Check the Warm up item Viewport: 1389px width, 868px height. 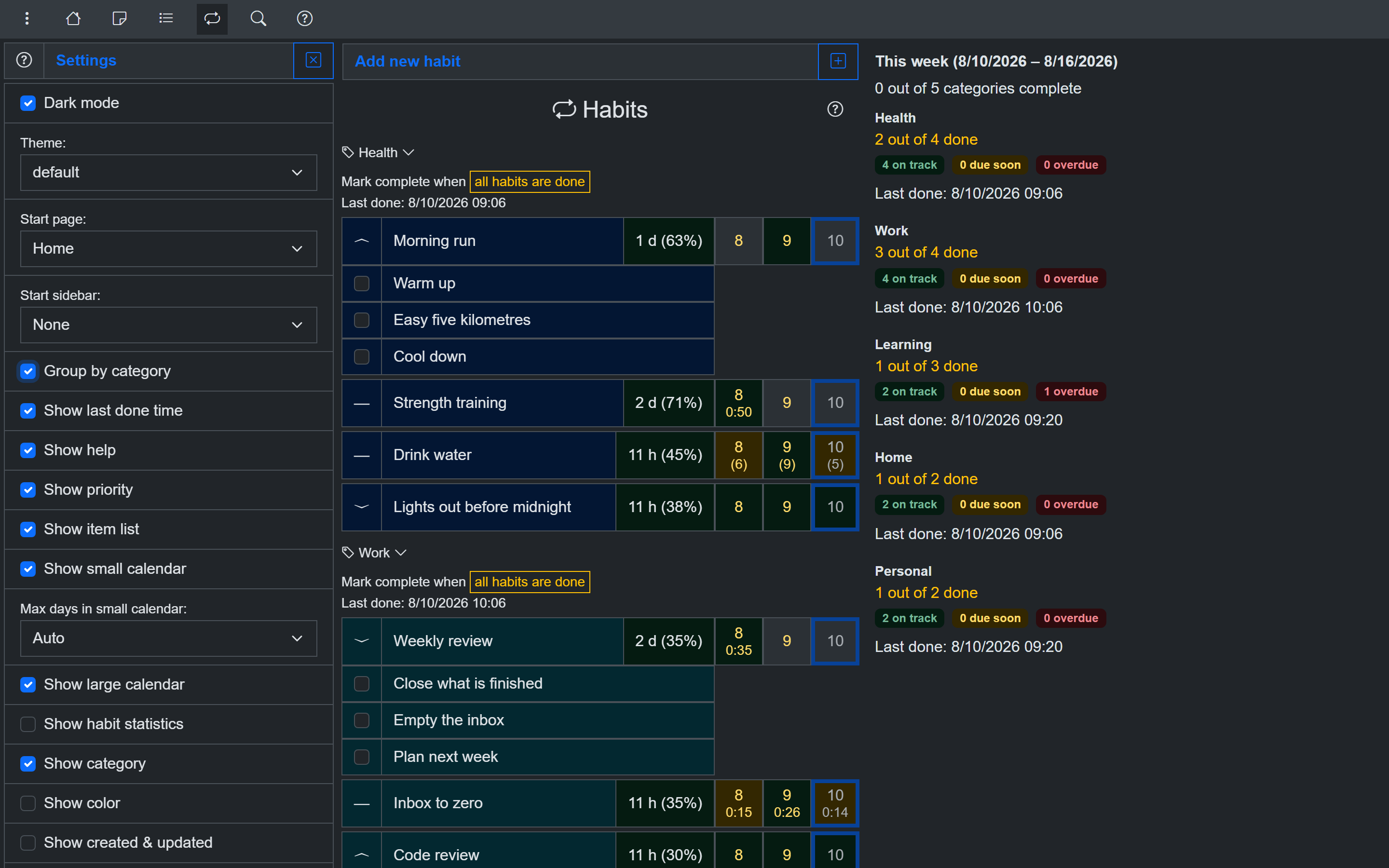[x=362, y=284]
